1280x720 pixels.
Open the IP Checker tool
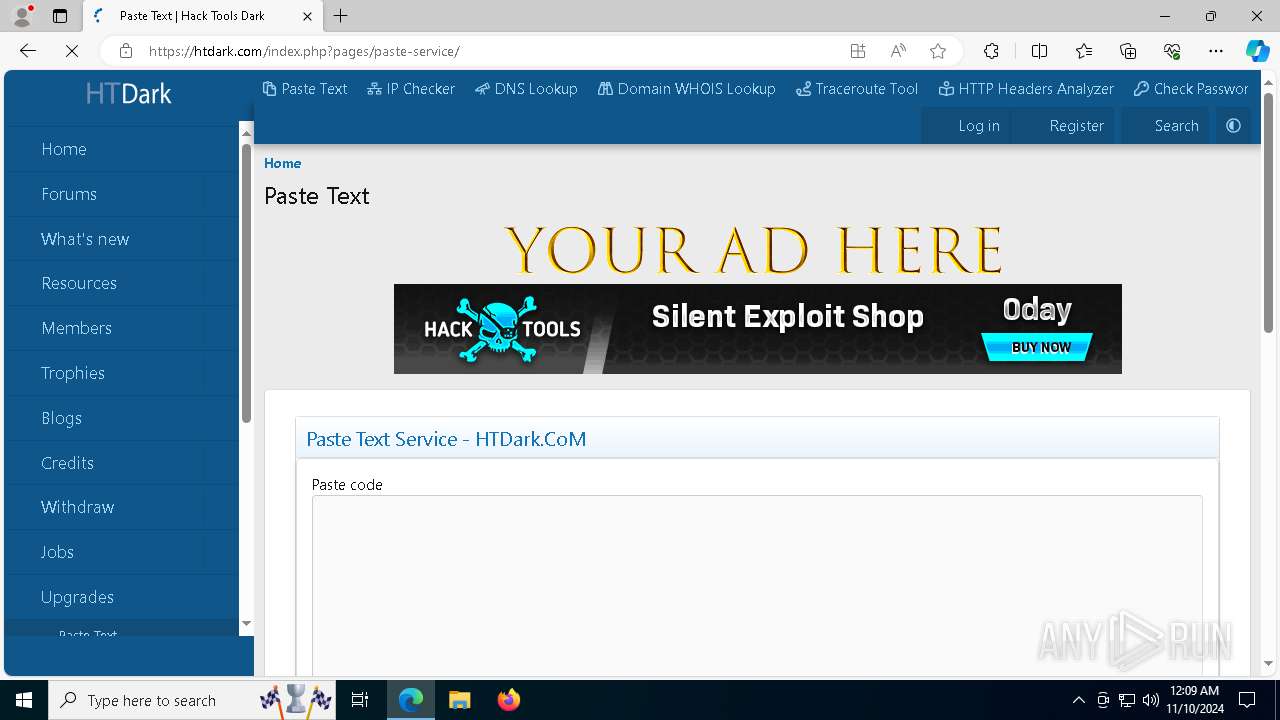(x=411, y=89)
